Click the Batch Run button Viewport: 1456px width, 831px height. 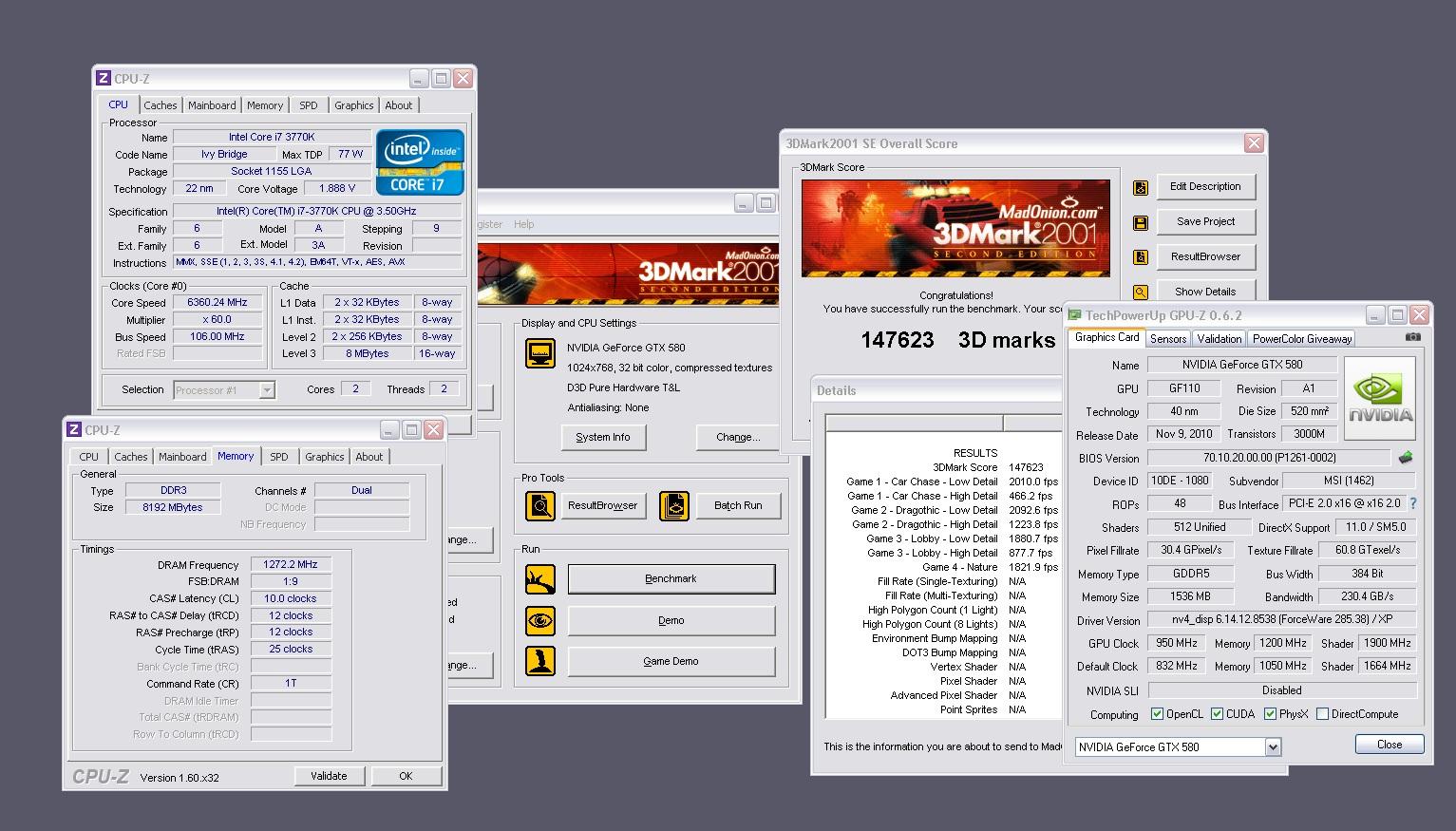(738, 505)
